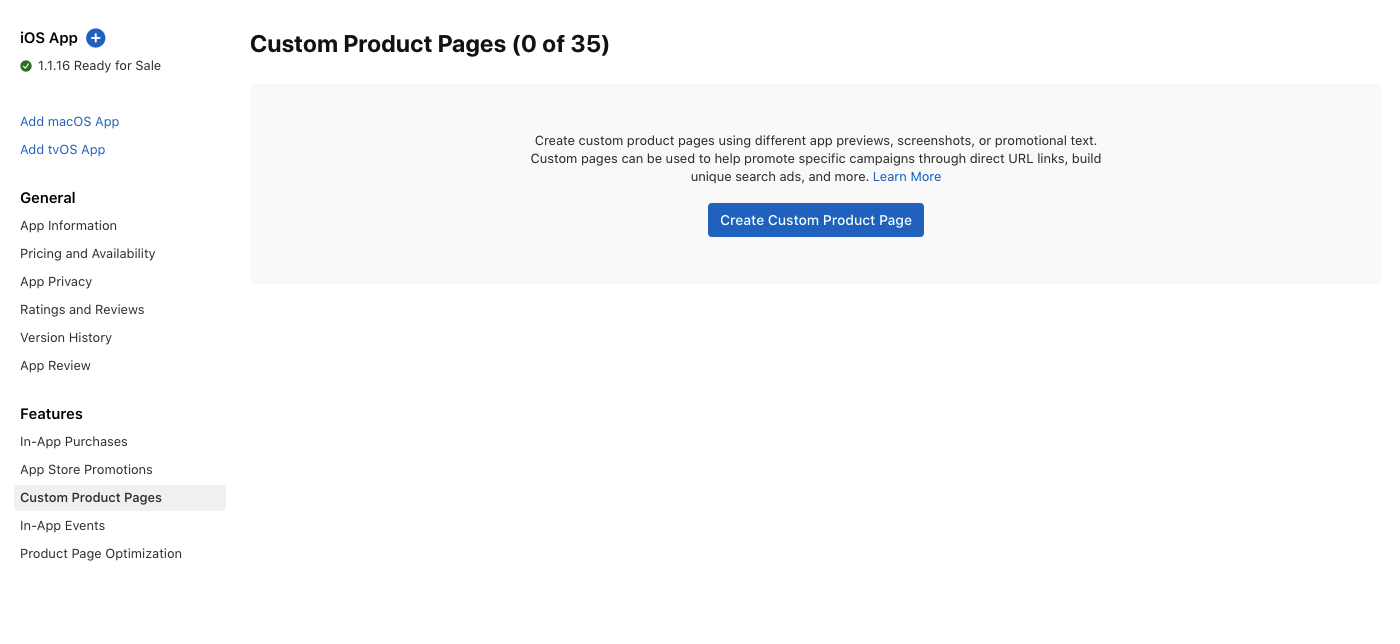Viewport: 1400px width, 644px height.
Task: Open Pricing and Availability settings
Action: 87,254
